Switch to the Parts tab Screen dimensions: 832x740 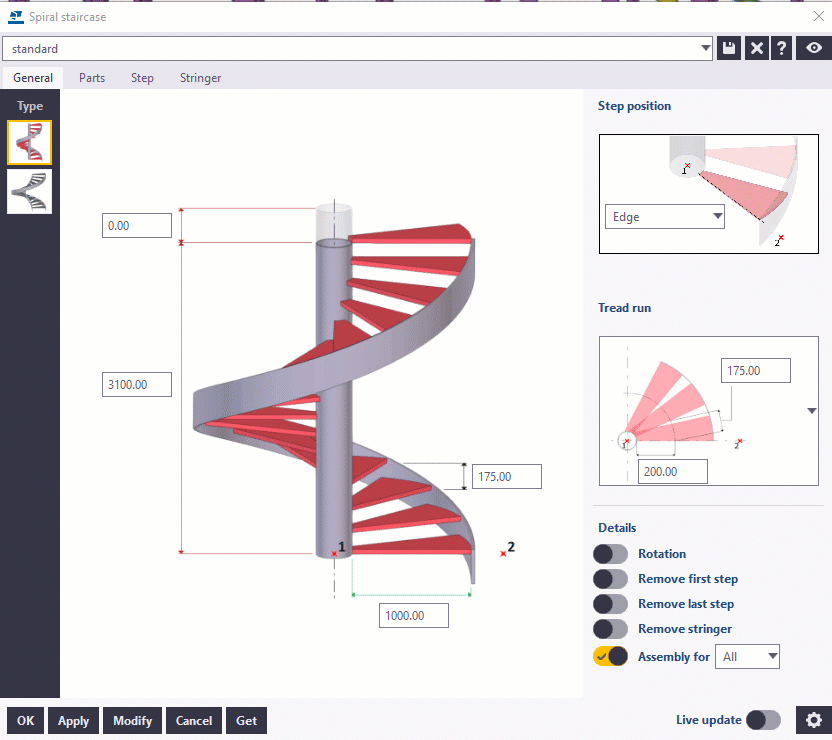coord(92,78)
